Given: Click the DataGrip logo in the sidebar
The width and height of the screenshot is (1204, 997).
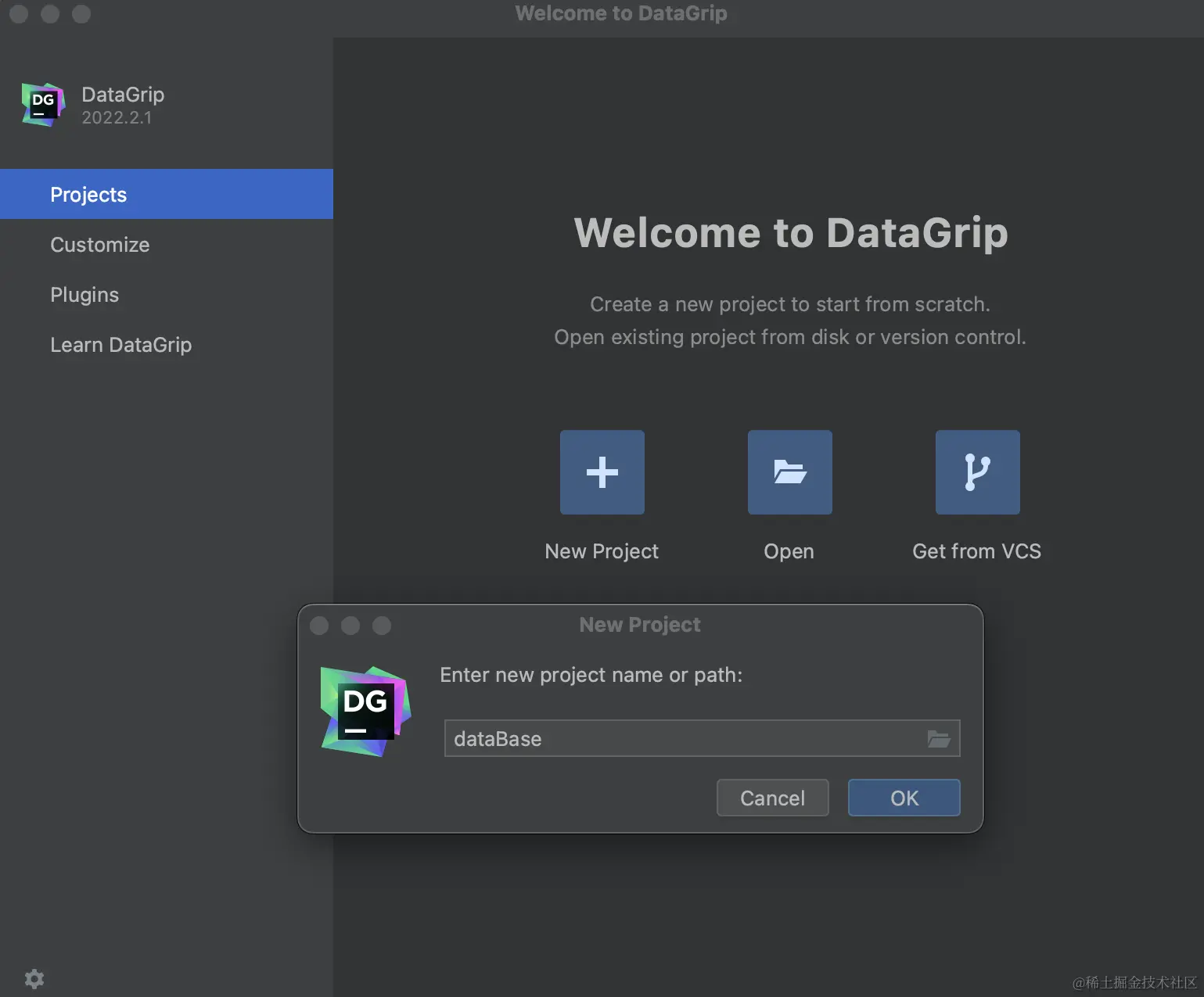Looking at the screenshot, I should pyautogui.click(x=43, y=105).
